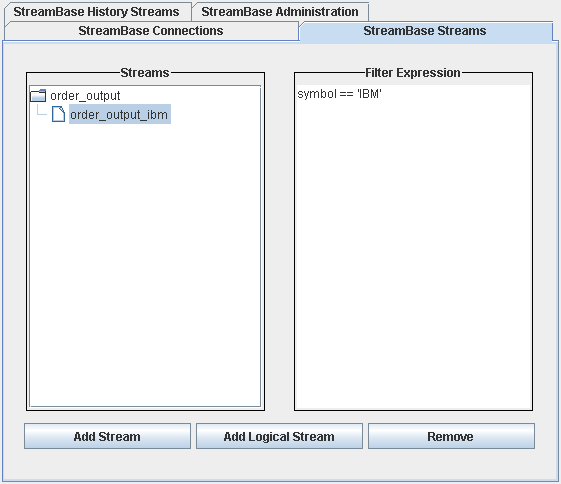Switch to the StreamBase Administration tab

(280, 12)
